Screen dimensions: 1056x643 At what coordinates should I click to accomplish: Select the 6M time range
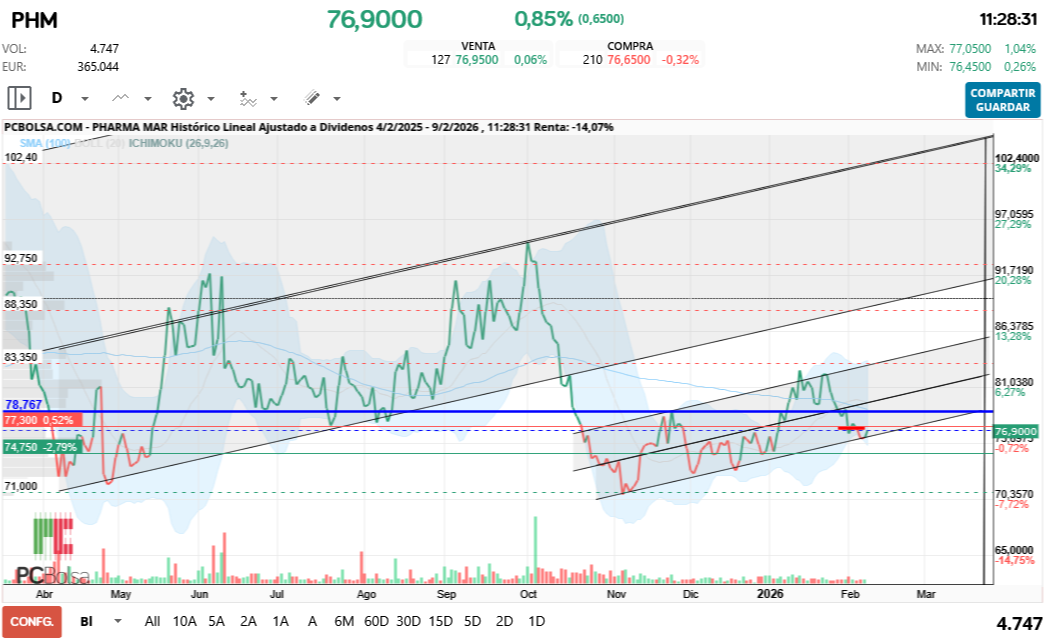coord(344,621)
